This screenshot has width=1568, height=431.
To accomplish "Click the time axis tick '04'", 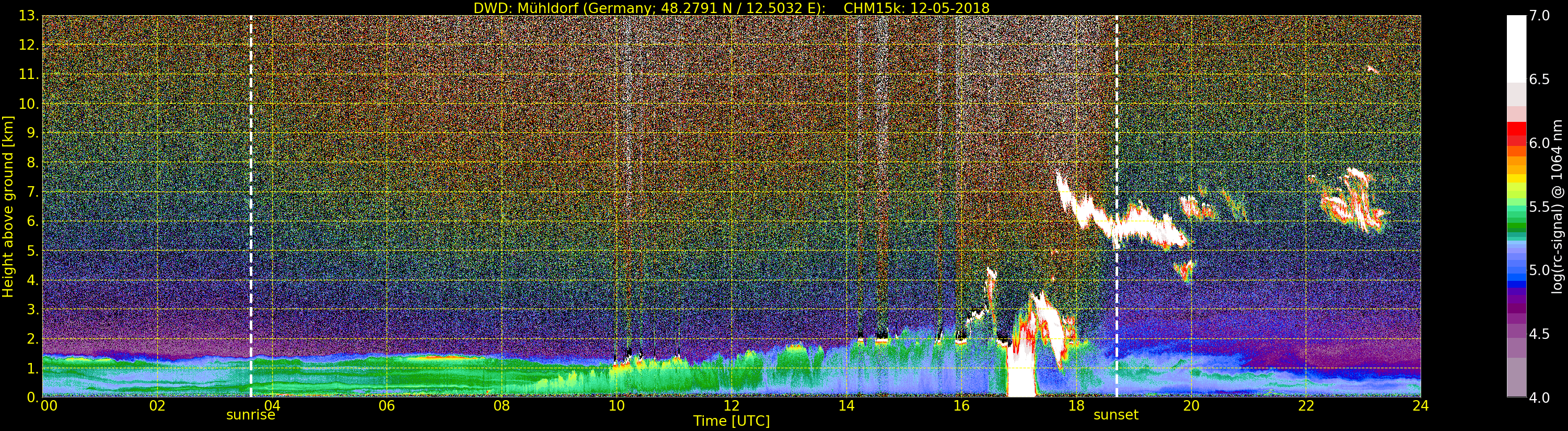I will click(272, 406).
